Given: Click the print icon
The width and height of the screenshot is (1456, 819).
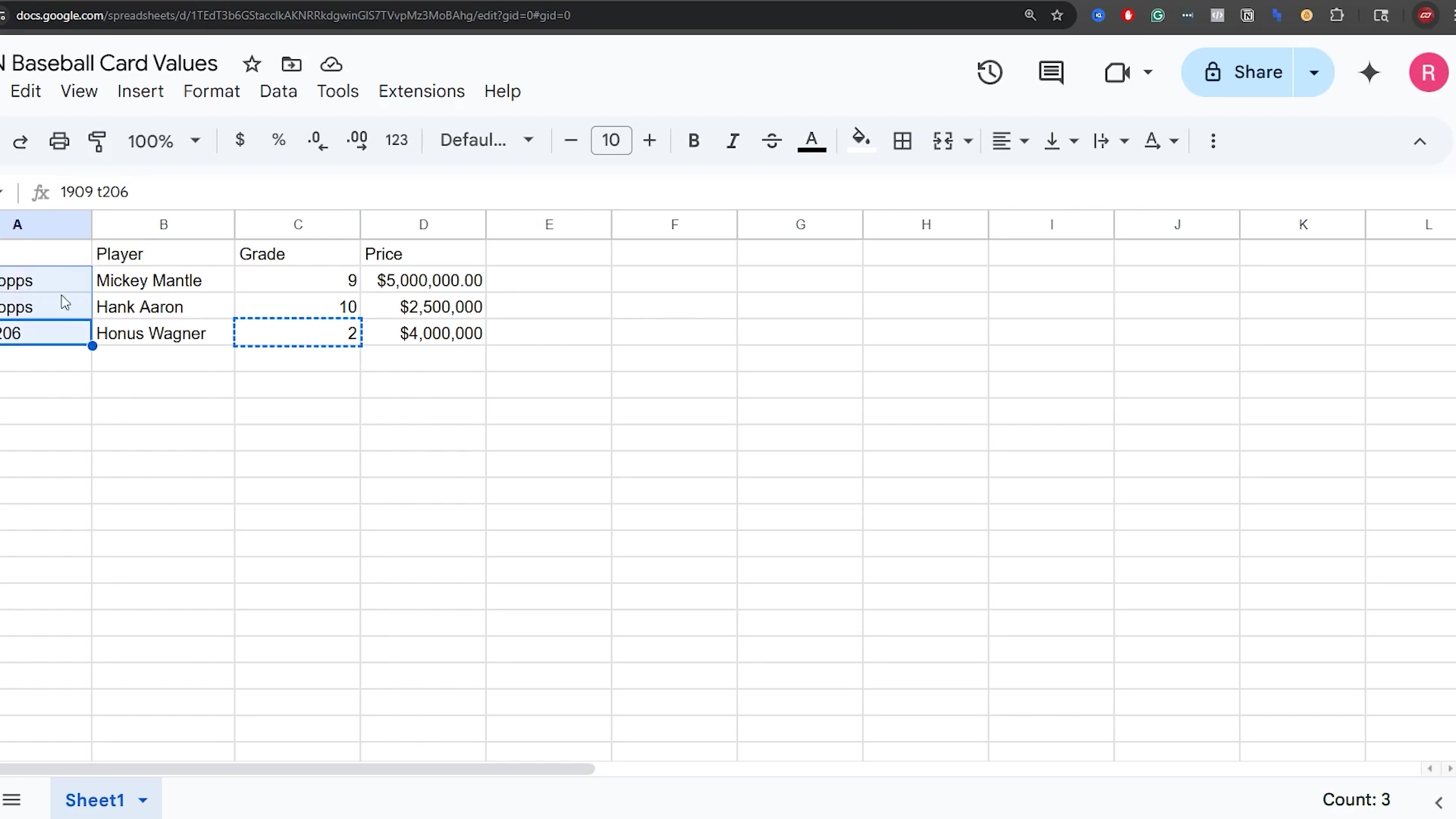Looking at the screenshot, I should tap(59, 141).
